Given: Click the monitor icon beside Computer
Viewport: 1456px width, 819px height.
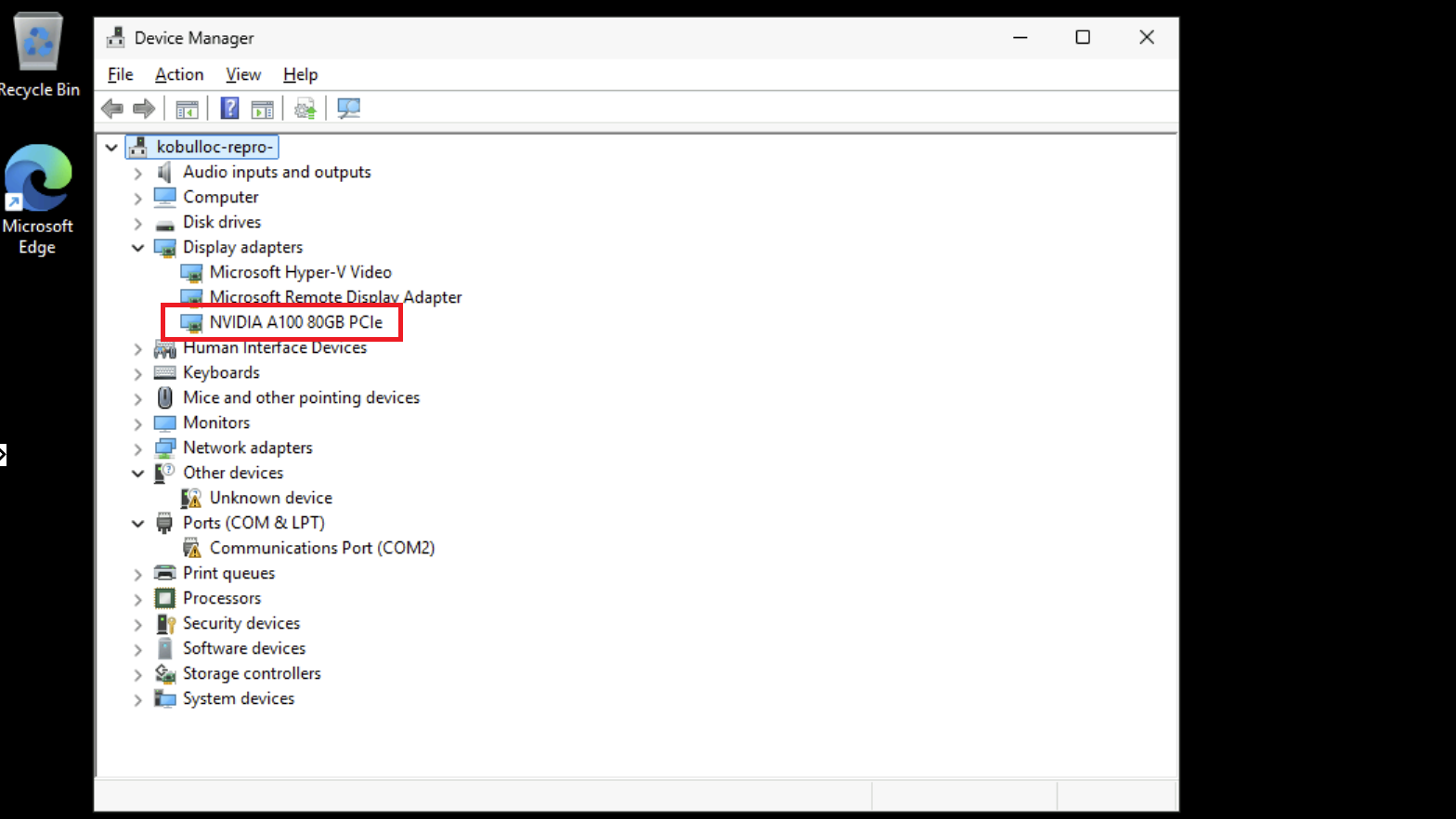Looking at the screenshot, I should point(164,197).
